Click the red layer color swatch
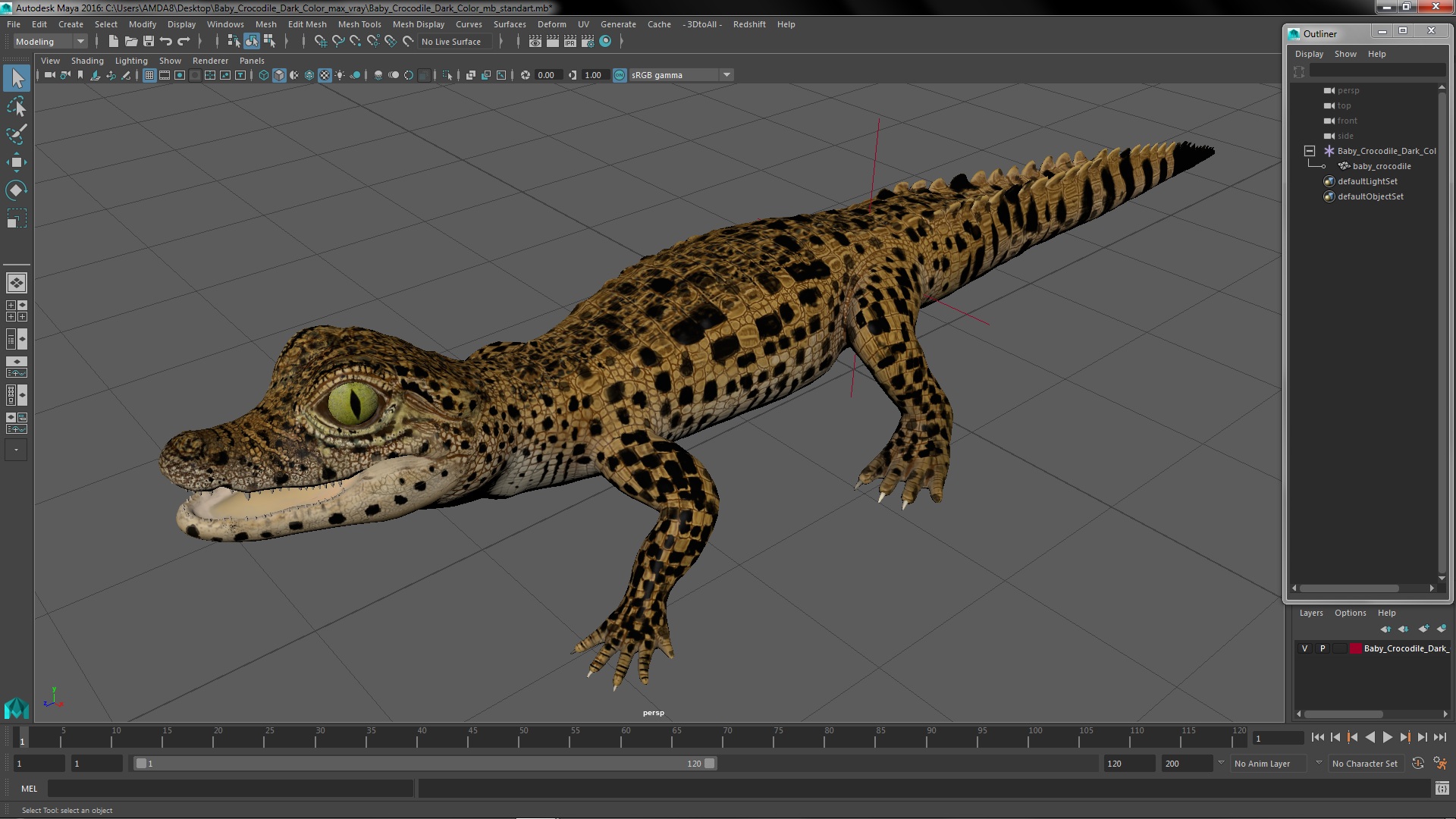This screenshot has height=819, width=1456. tap(1355, 648)
